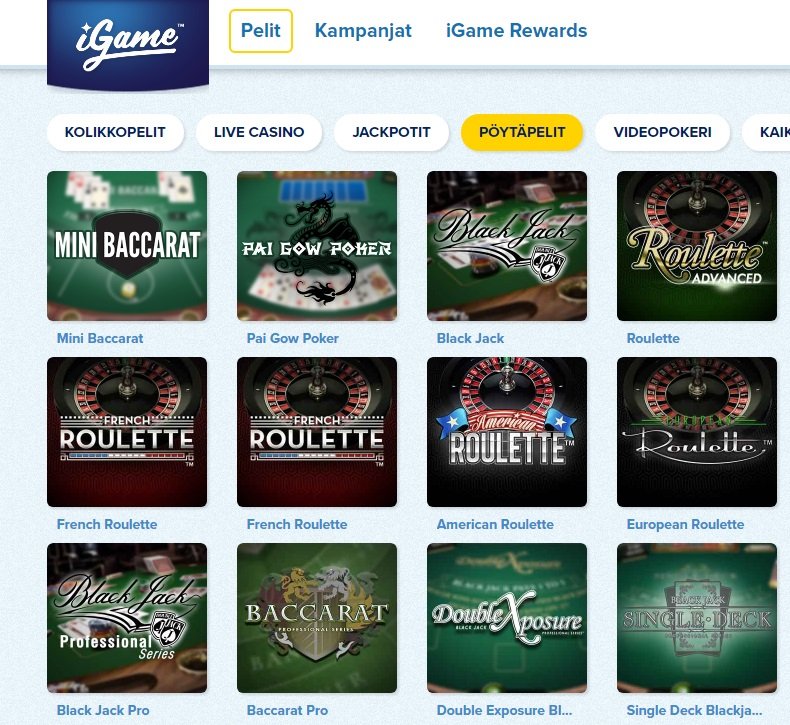This screenshot has width=790, height=725.
Task: Select the Pöytäpelit category filter
Action: tap(522, 132)
